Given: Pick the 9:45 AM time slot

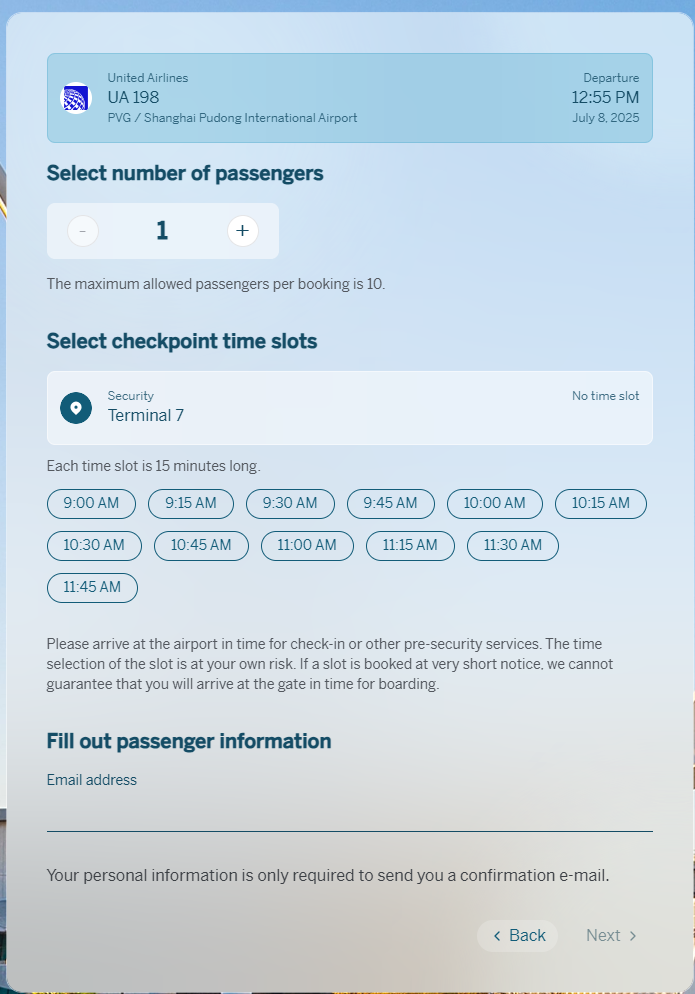Looking at the screenshot, I should click(x=390, y=504).
